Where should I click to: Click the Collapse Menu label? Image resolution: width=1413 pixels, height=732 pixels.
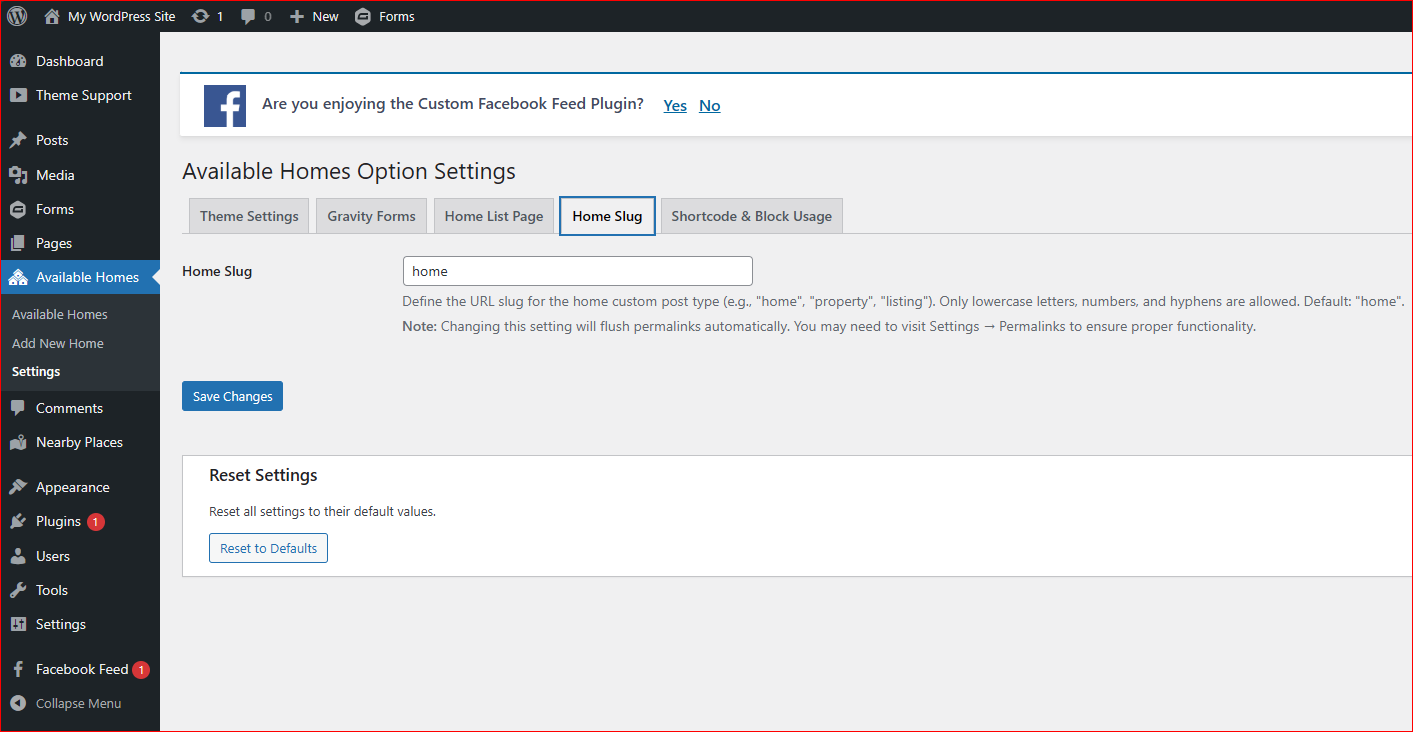tap(79, 703)
